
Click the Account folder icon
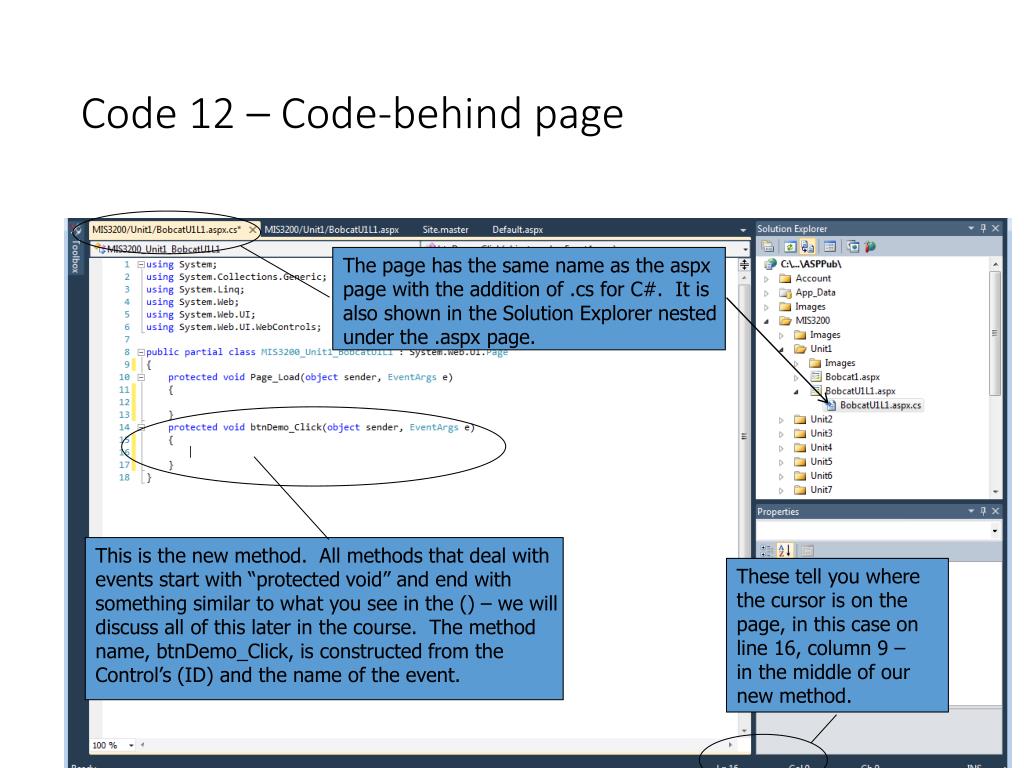pyautogui.click(x=785, y=278)
